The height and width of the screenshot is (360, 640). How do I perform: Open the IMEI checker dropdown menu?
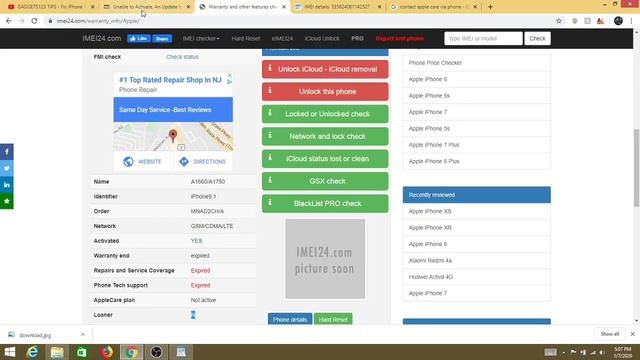point(201,38)
